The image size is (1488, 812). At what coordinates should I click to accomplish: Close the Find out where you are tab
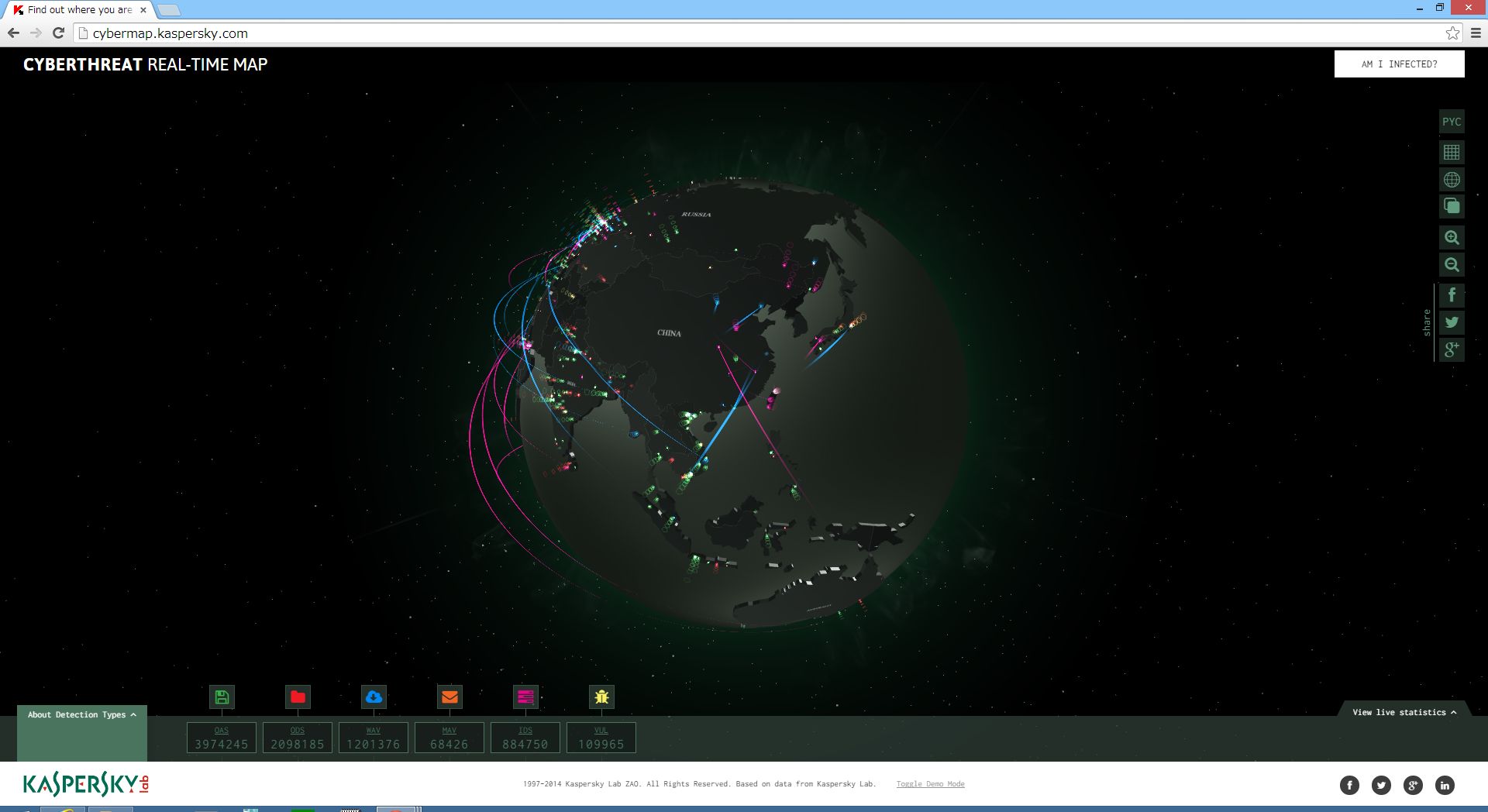[x=143, y=10]
